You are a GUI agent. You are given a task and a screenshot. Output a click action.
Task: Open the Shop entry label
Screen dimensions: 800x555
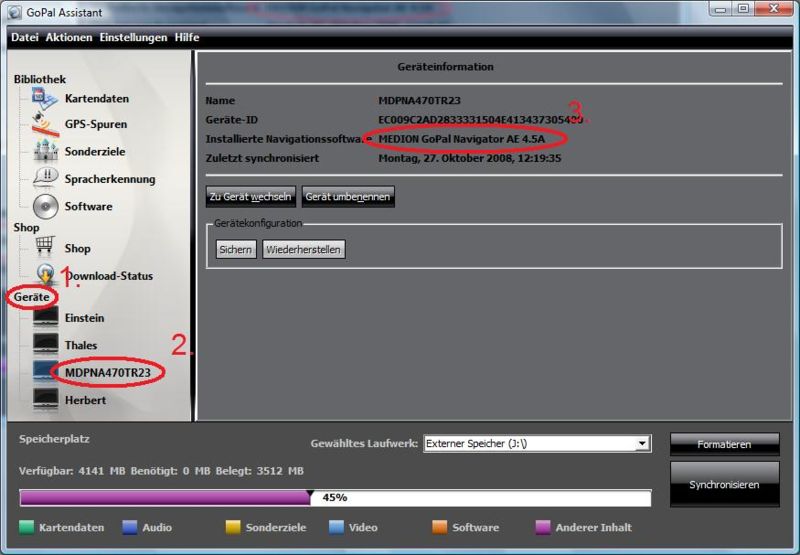[x=77, y=248]
